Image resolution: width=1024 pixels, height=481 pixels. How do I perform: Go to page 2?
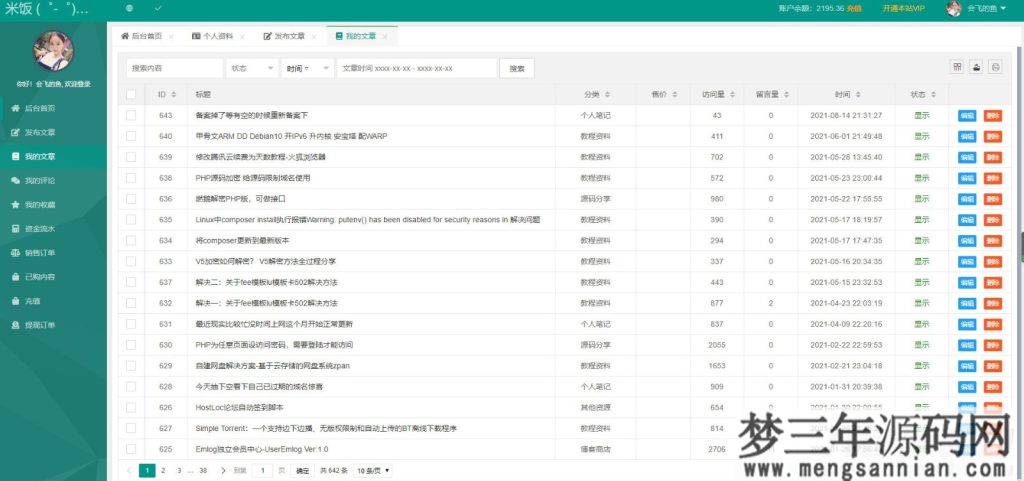point(163,470)
